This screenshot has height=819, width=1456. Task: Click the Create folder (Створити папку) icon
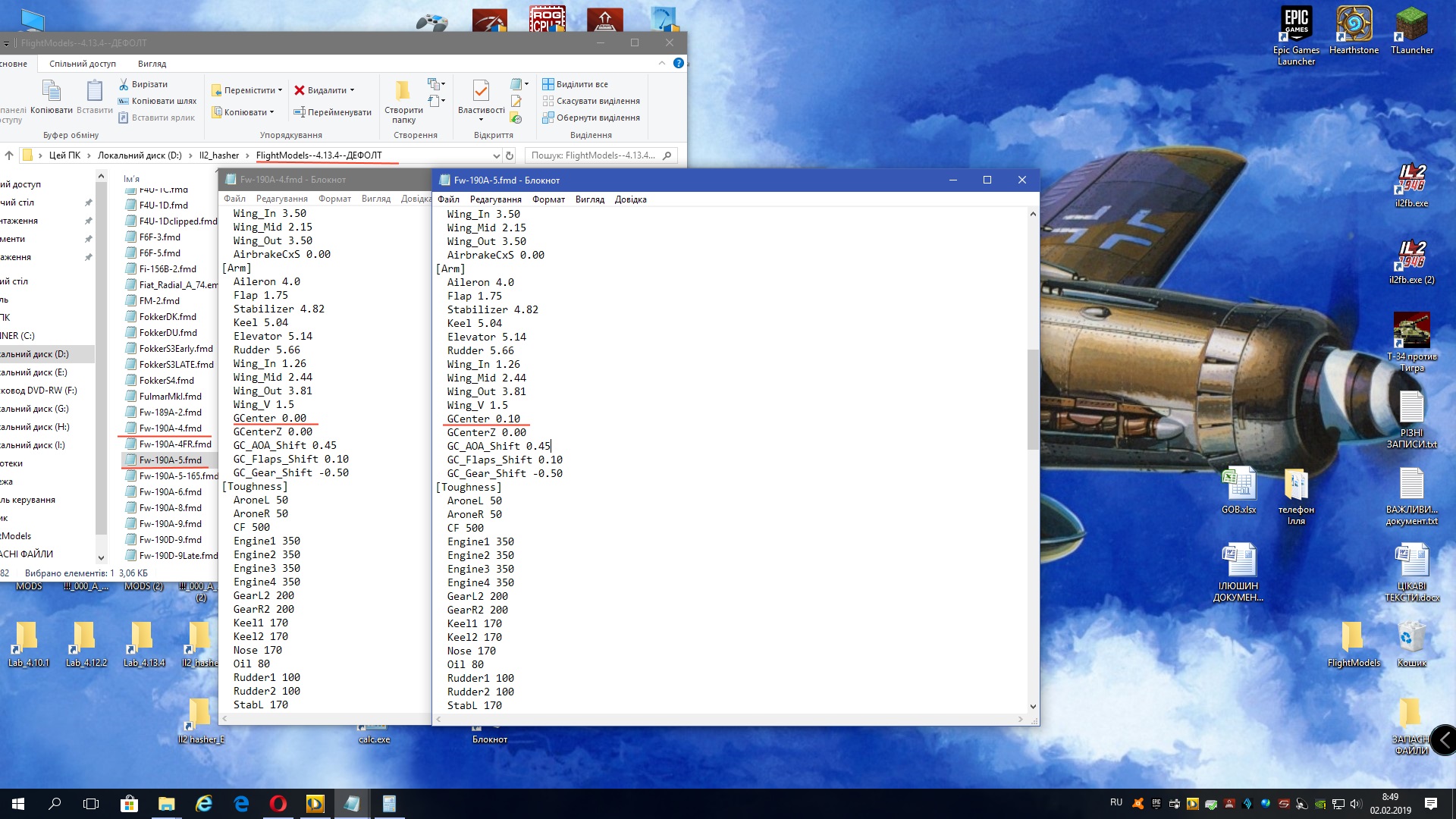coord(403,92)
